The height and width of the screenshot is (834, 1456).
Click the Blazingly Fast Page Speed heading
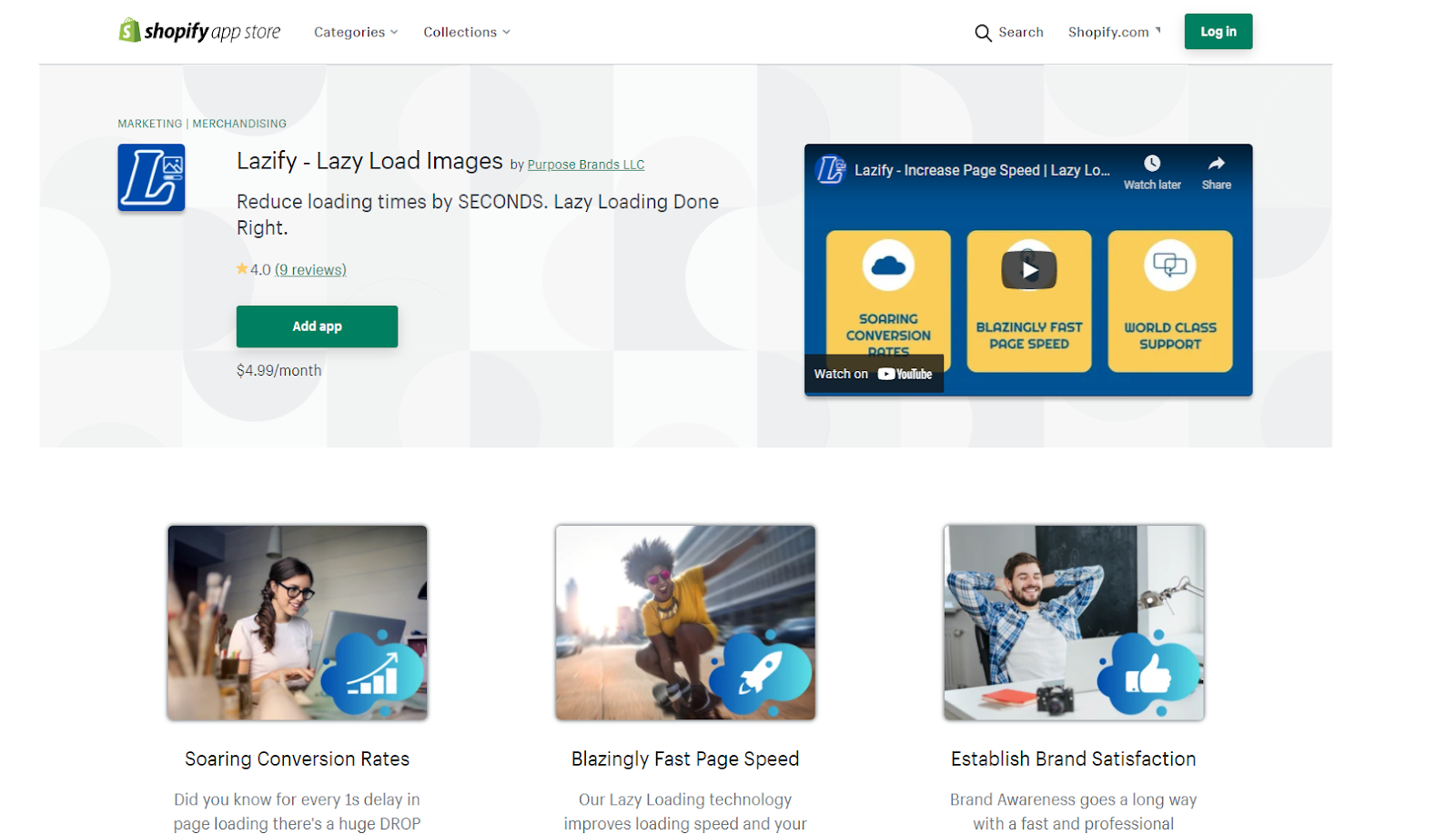(685, 759)
